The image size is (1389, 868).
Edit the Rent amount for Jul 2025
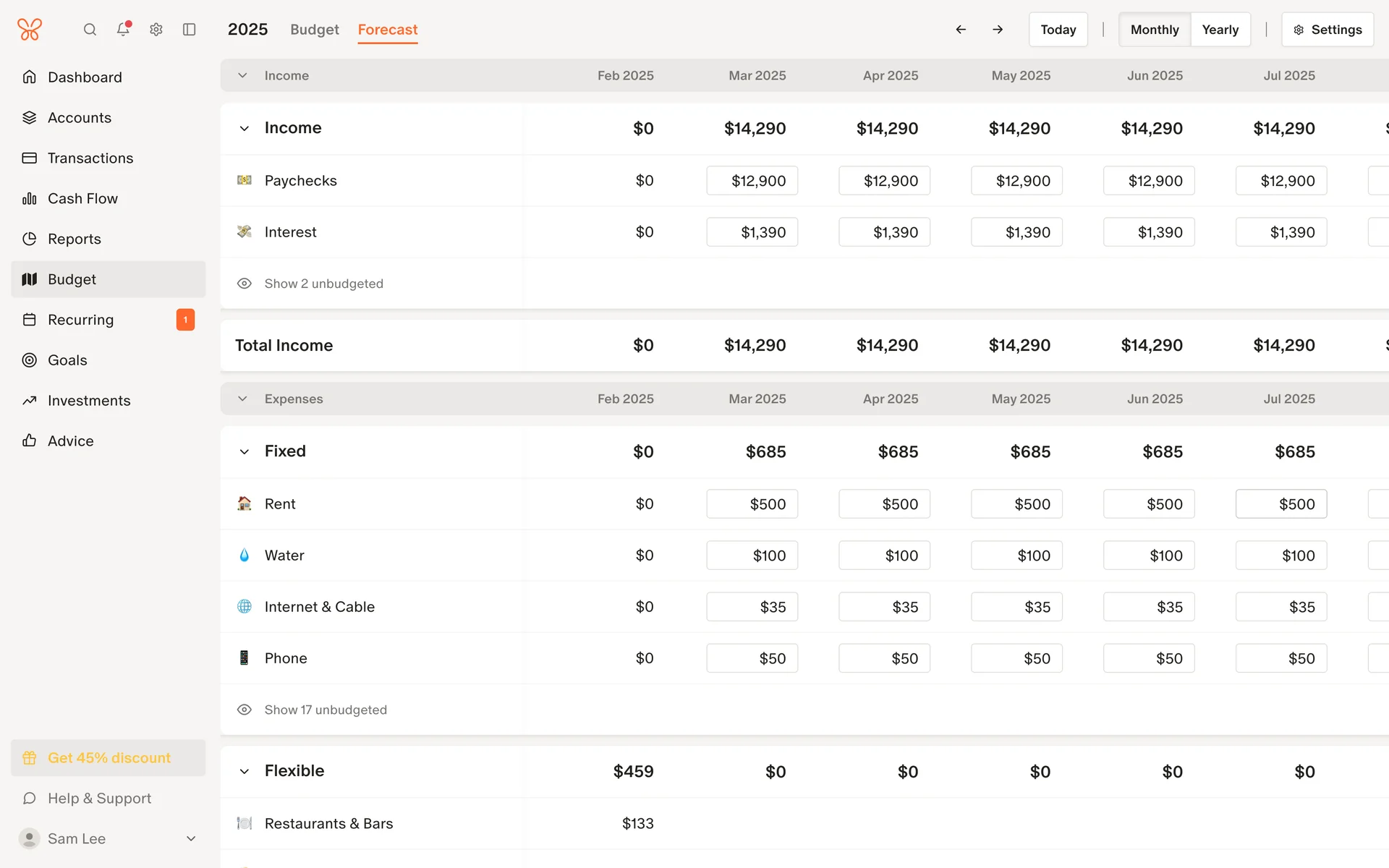click(1280, 504)
